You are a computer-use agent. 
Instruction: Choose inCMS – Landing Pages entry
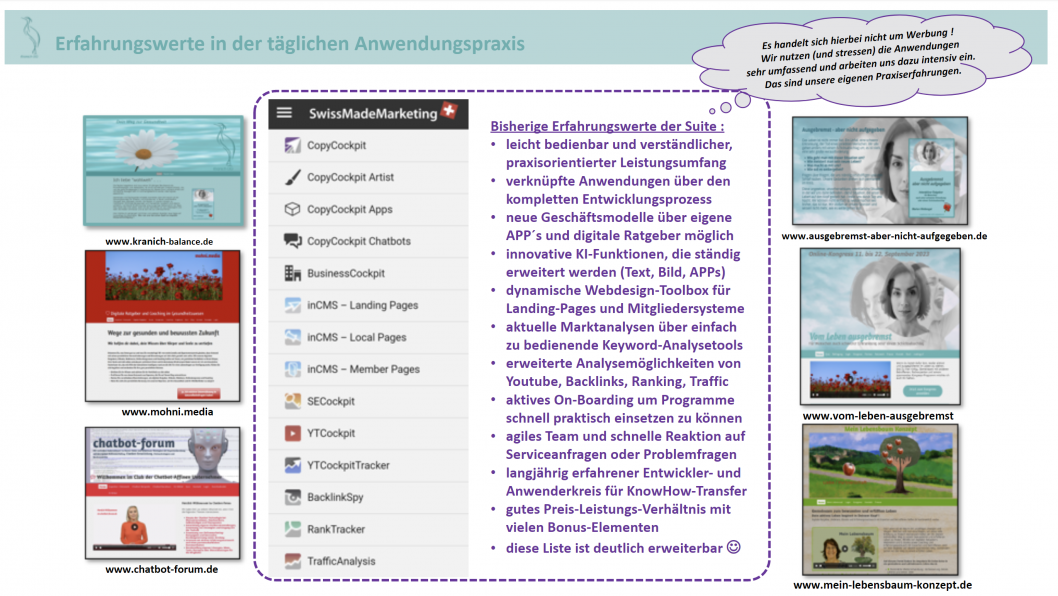pyautogui.click(x=368, y=305)
